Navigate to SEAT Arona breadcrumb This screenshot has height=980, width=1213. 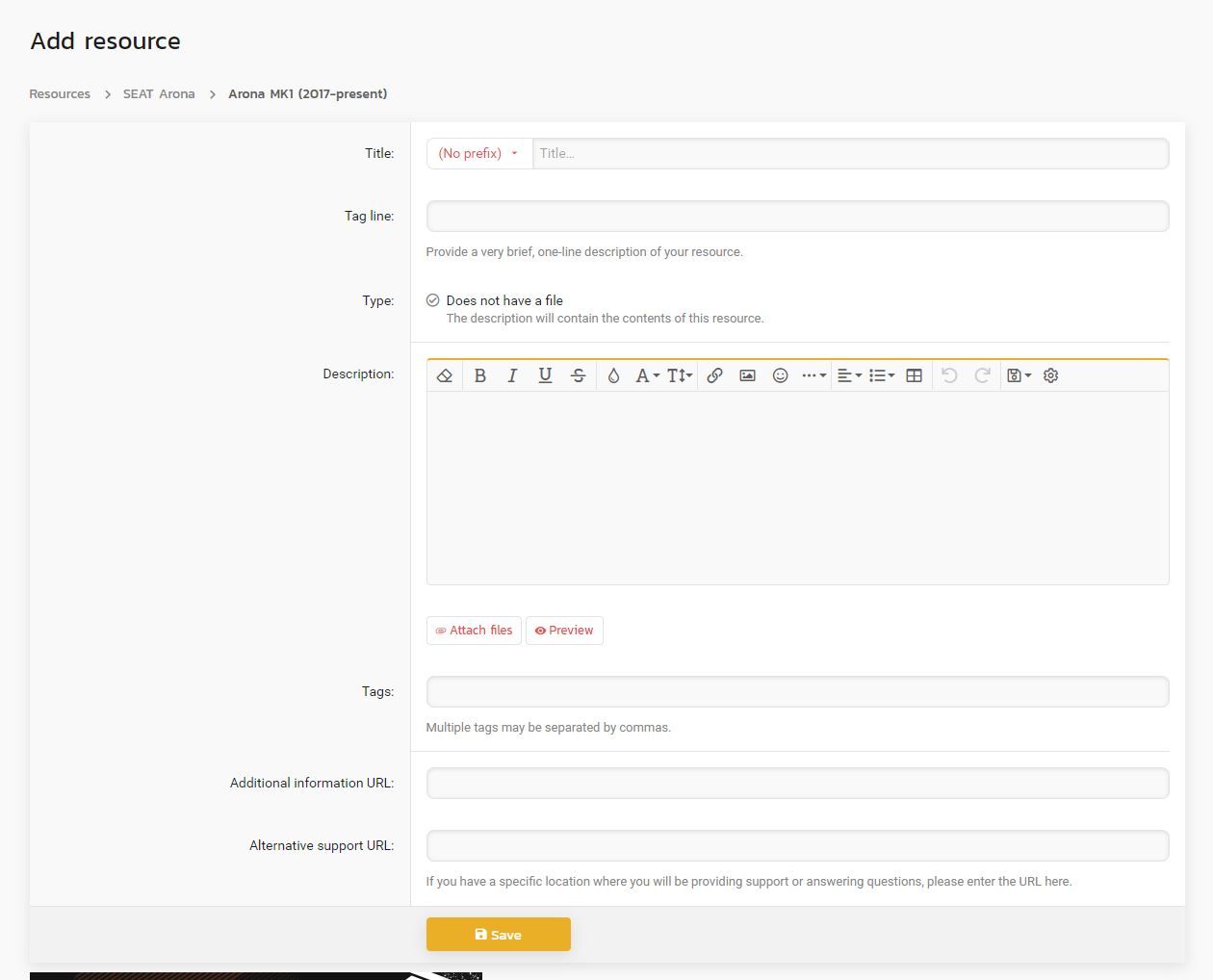[x=159, y=94]
